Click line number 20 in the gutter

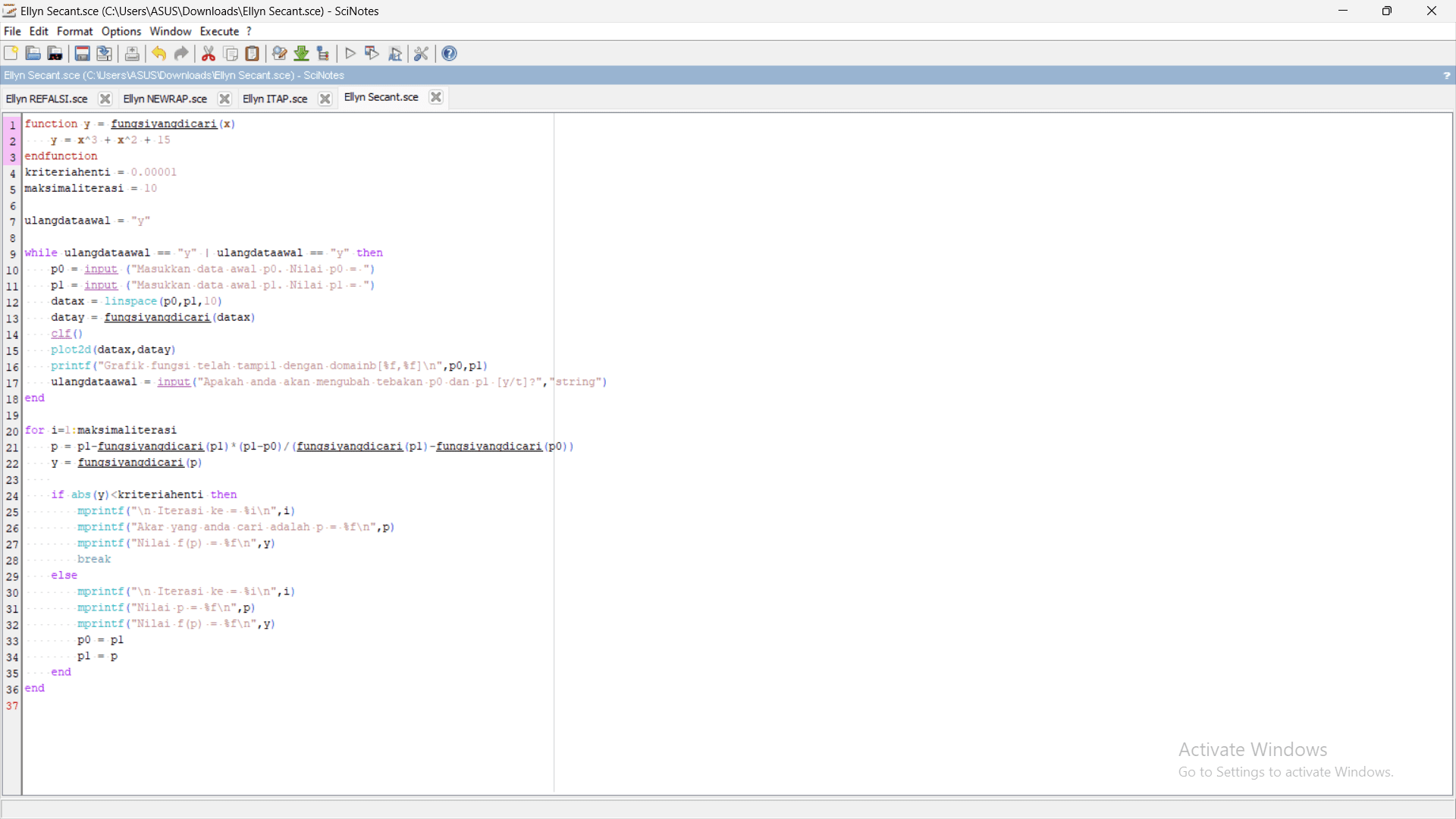[x=12, y=431]
